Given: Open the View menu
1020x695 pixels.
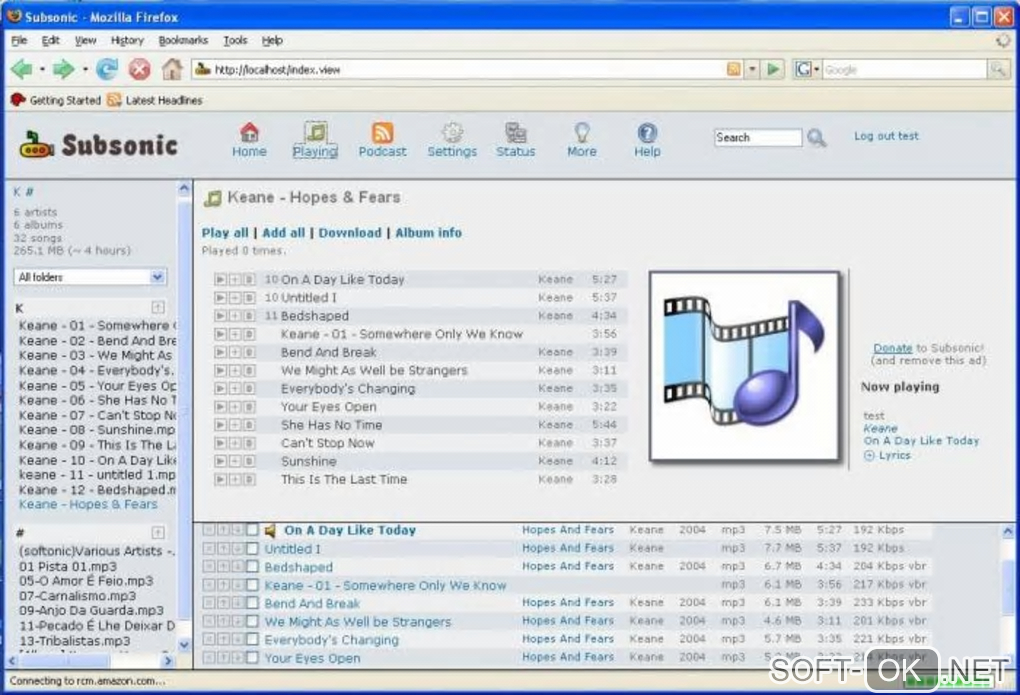Looking at the screenshot, I should pos(85,40).
